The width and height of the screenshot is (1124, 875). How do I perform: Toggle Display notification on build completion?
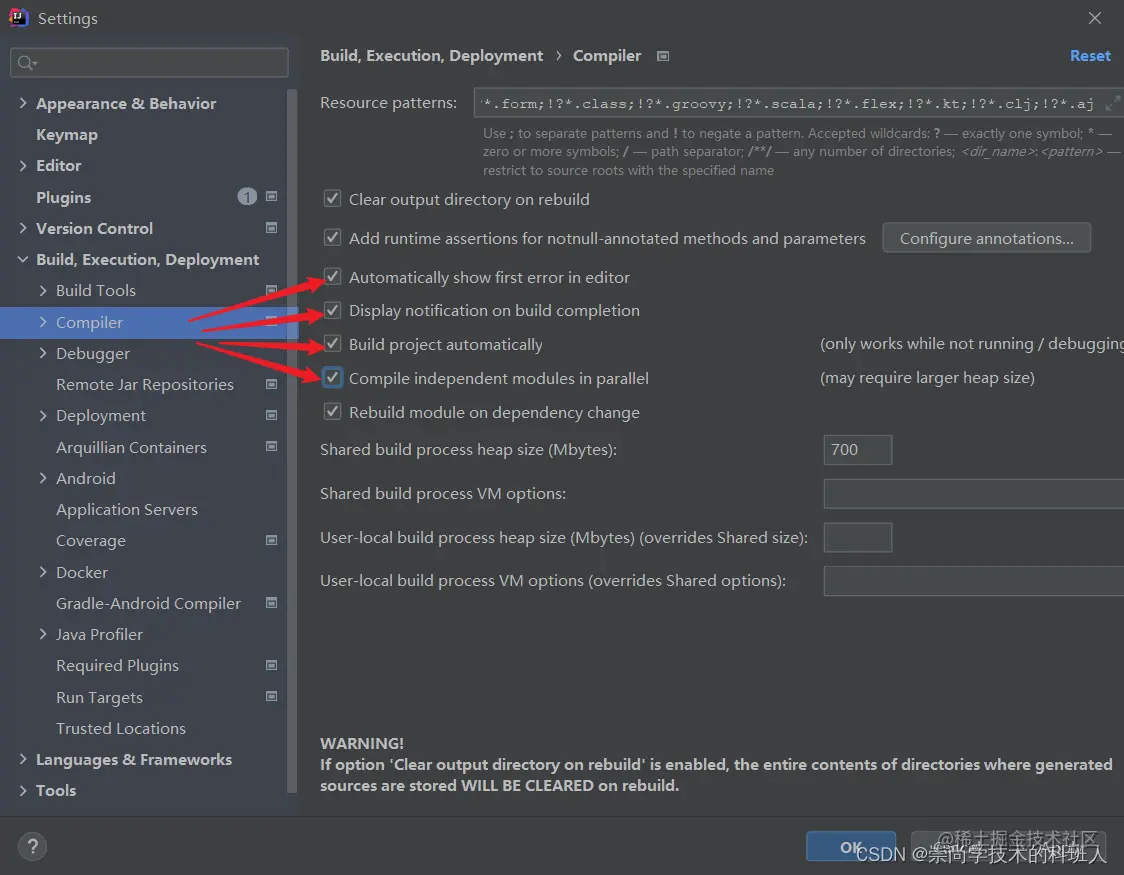click(x=332, y=310)
